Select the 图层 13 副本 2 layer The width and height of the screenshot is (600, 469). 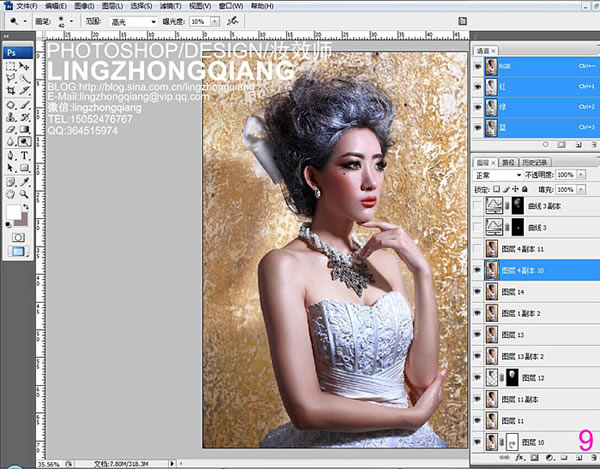(x=536, y=356)
